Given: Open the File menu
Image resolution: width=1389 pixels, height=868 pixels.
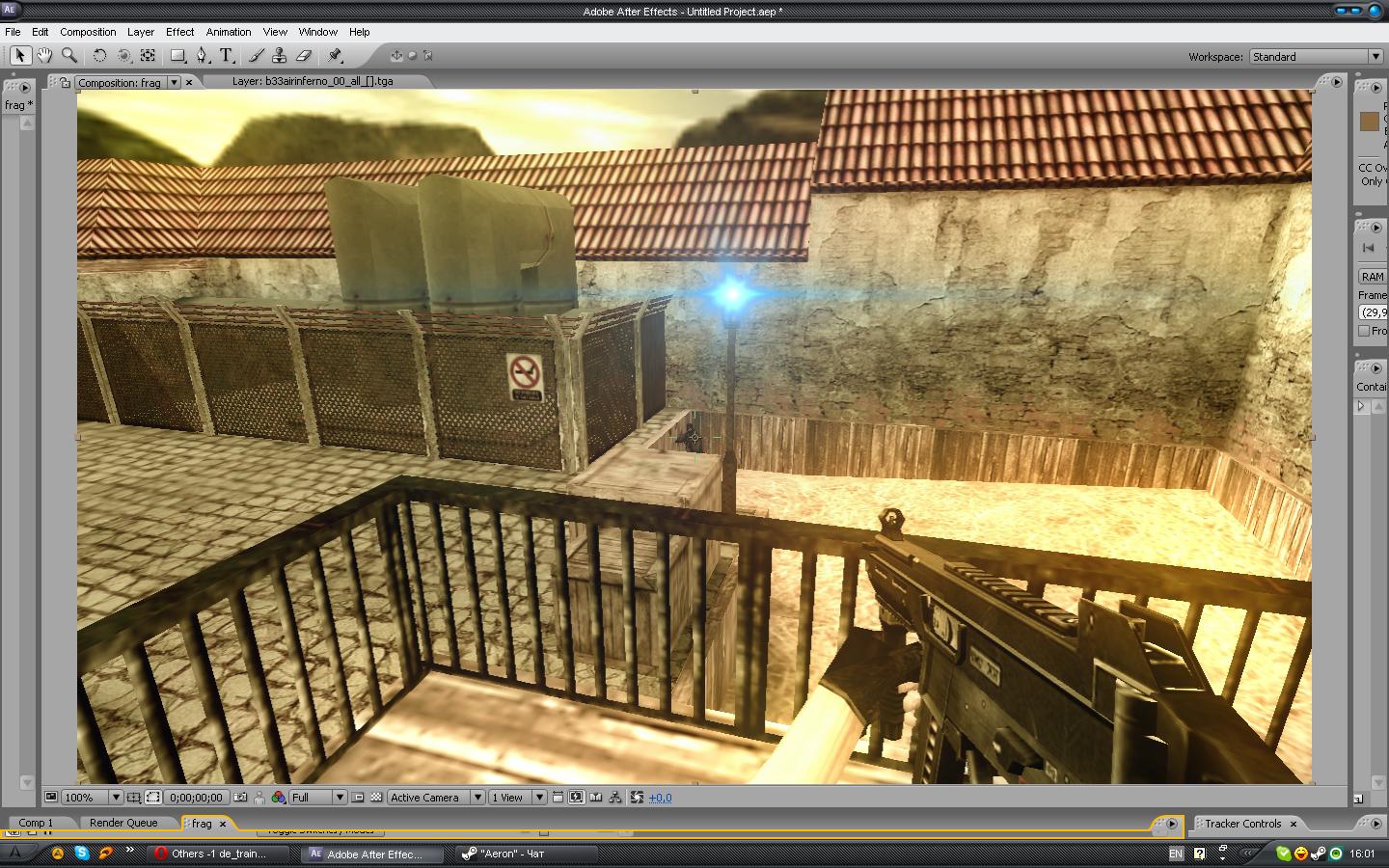Looking at the screenshot, I should (x=13, y=32).
